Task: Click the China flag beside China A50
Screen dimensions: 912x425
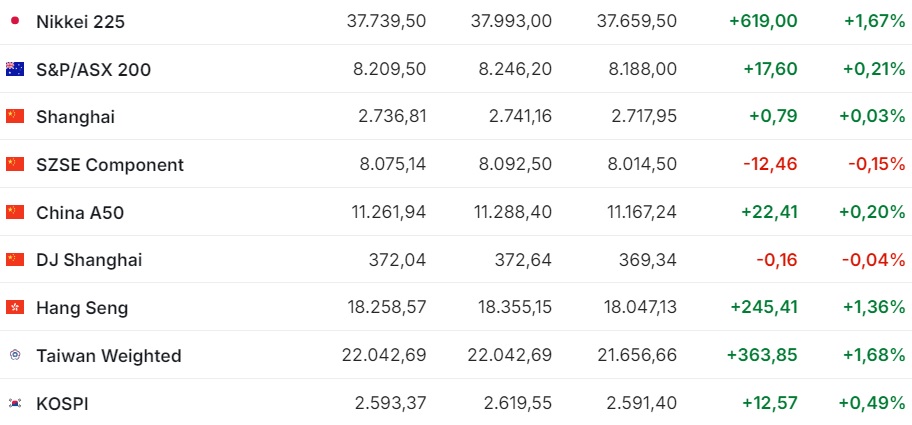Action: [15, 212]
